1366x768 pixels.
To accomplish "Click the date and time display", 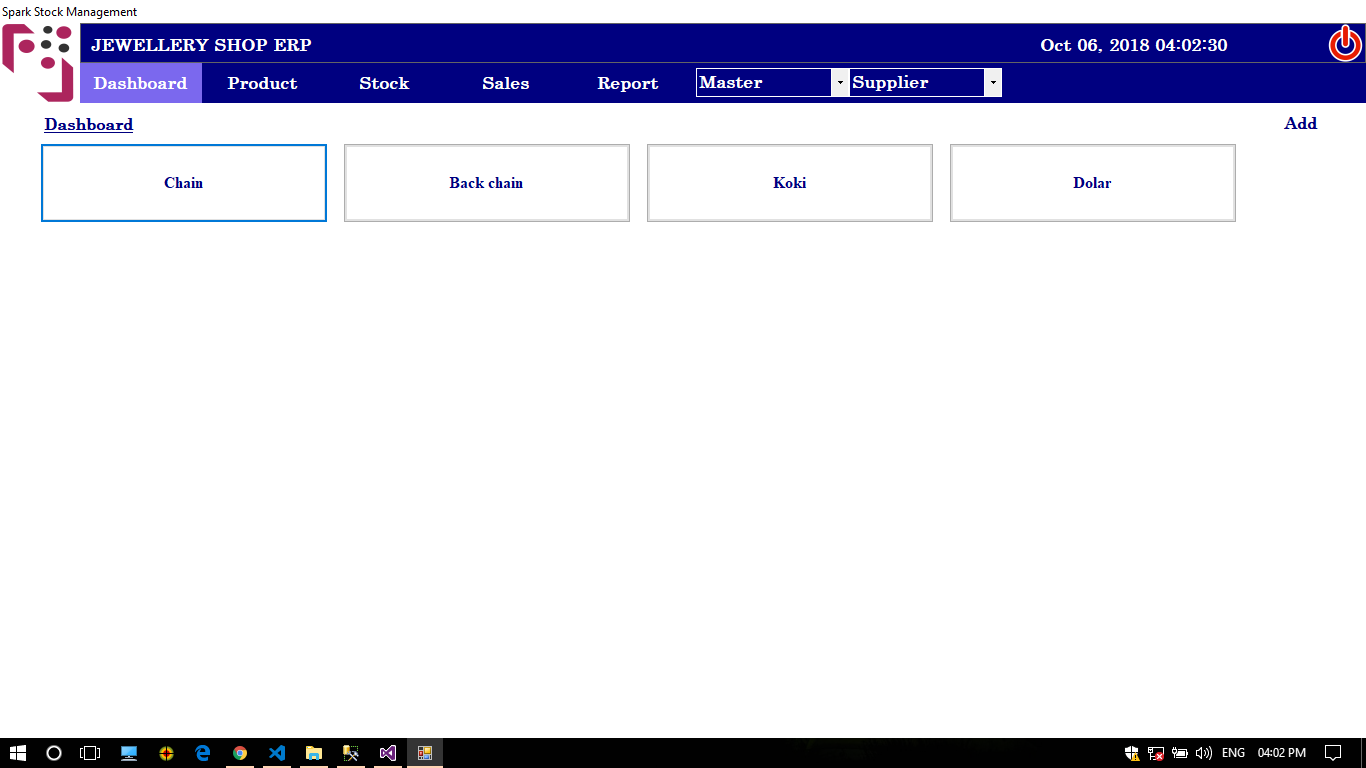I will [1134, 45].
